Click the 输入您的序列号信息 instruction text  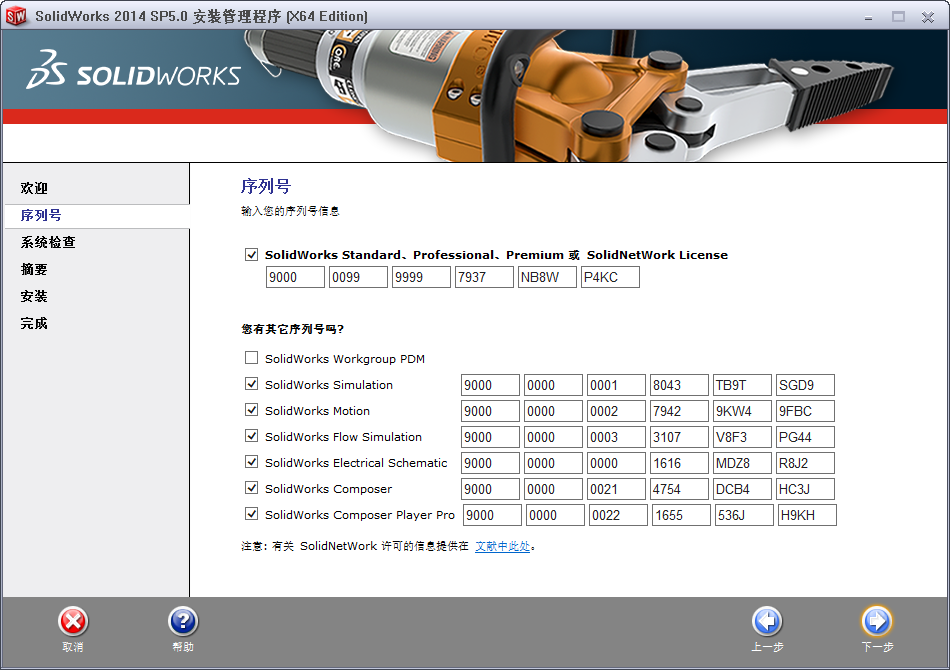click(290, 211)
